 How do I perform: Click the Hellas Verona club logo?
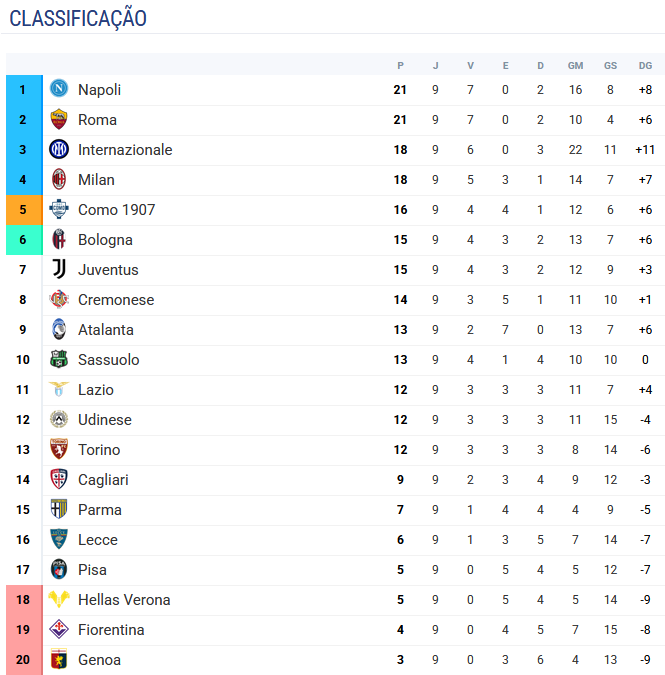(x=59, y=599)
